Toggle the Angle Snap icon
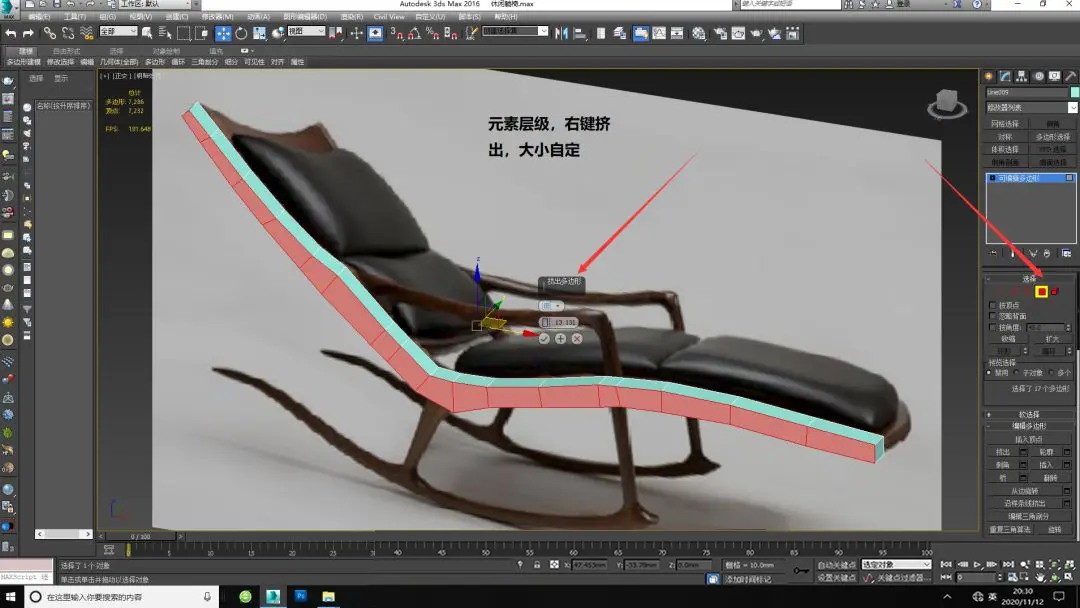Viewport: 1080px width, 608px height. pos(415,32)
